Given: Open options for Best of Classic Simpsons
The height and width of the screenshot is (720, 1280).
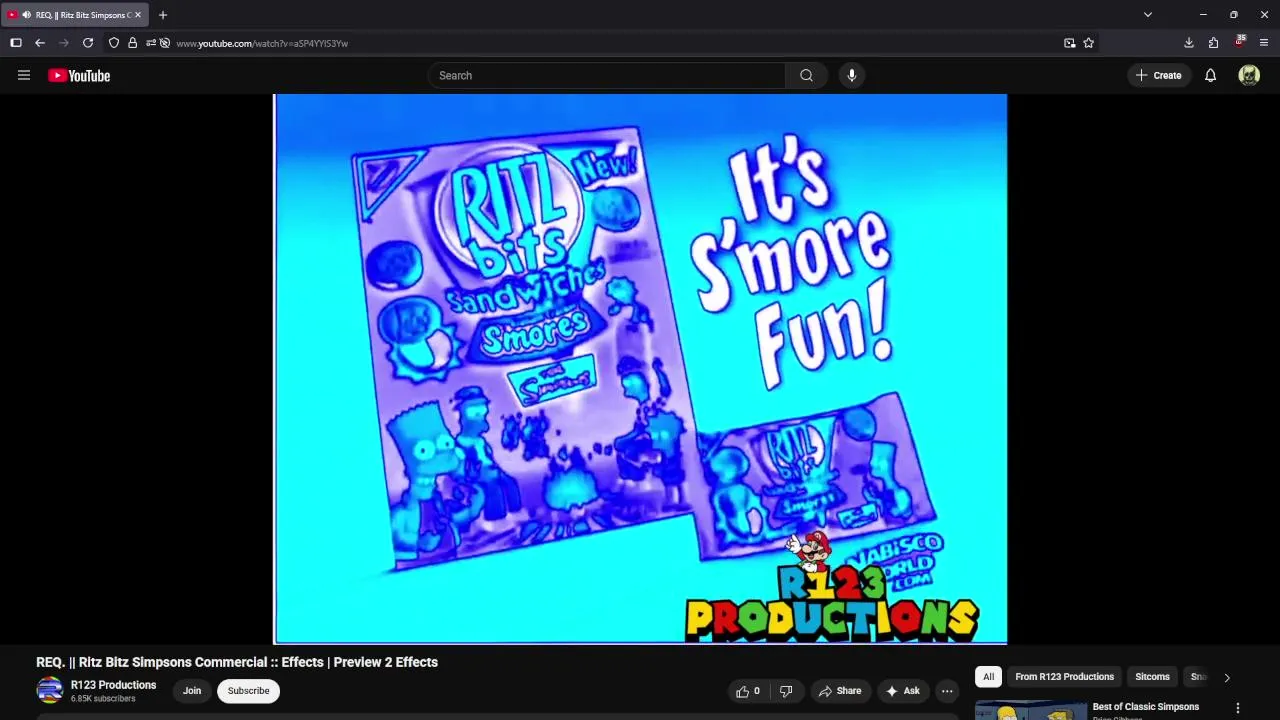Looking at the screenshot, I should click(1238, 708).
